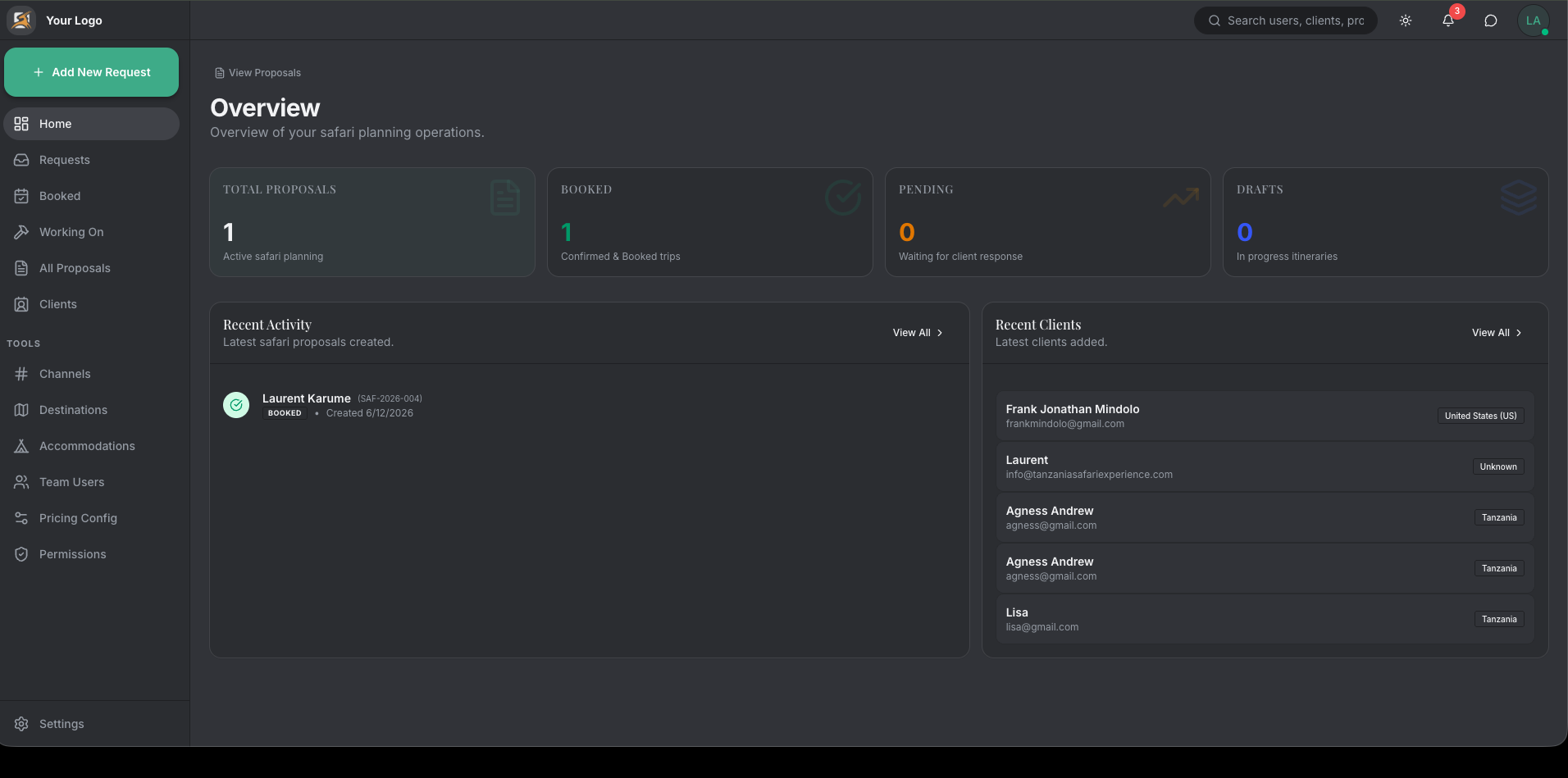Click the Add New Request button
This screenshot has width=1568, height=778.
click(92, 72)
